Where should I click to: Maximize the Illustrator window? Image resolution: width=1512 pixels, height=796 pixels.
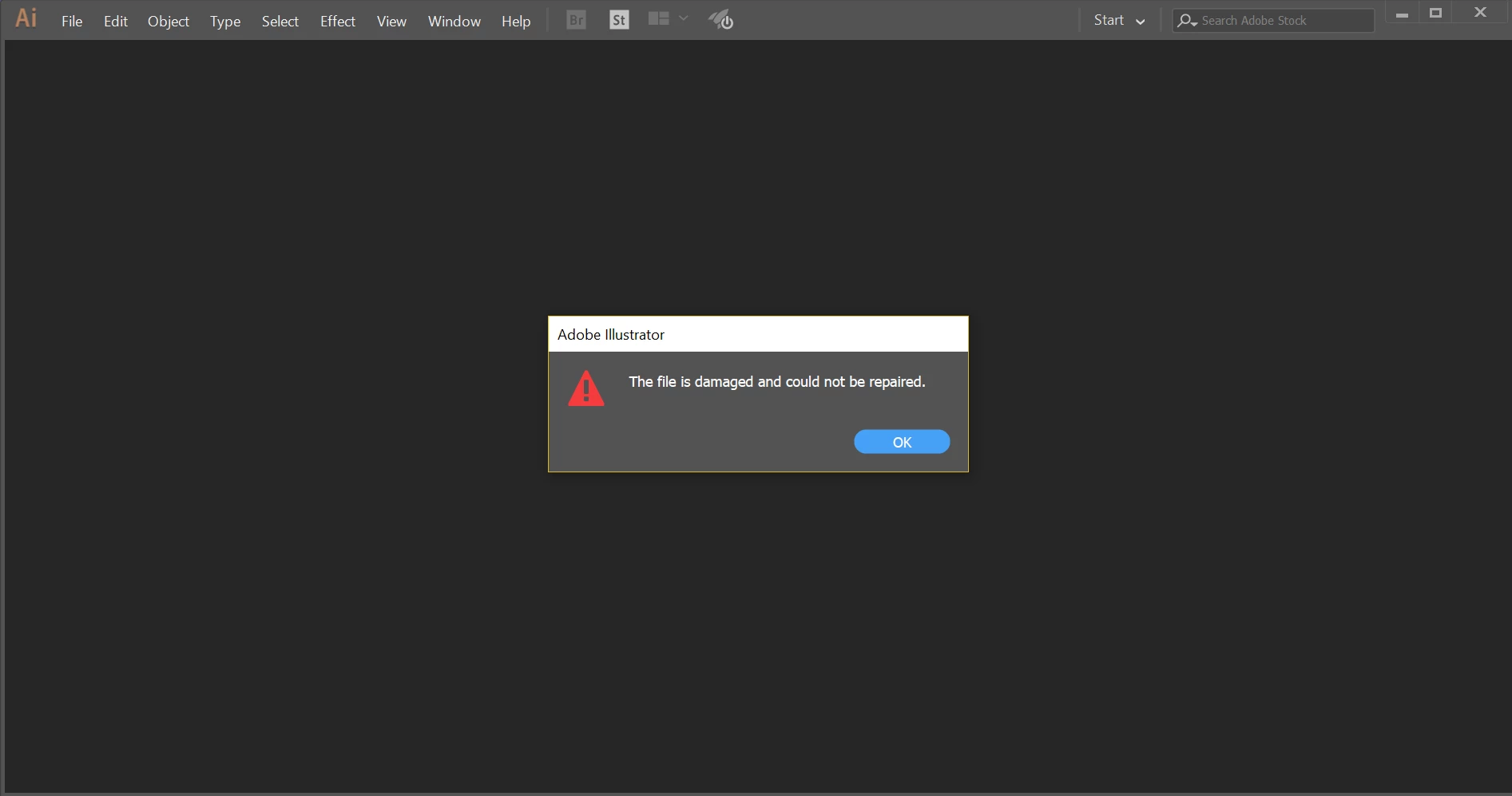(1435, 13)
